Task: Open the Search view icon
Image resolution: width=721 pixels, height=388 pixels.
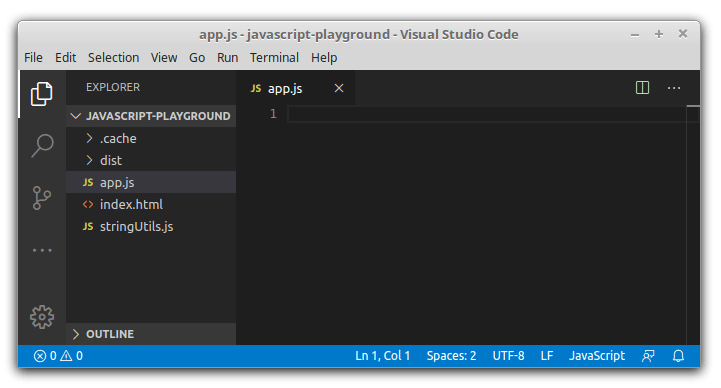Action: click(x=42, y=146)
